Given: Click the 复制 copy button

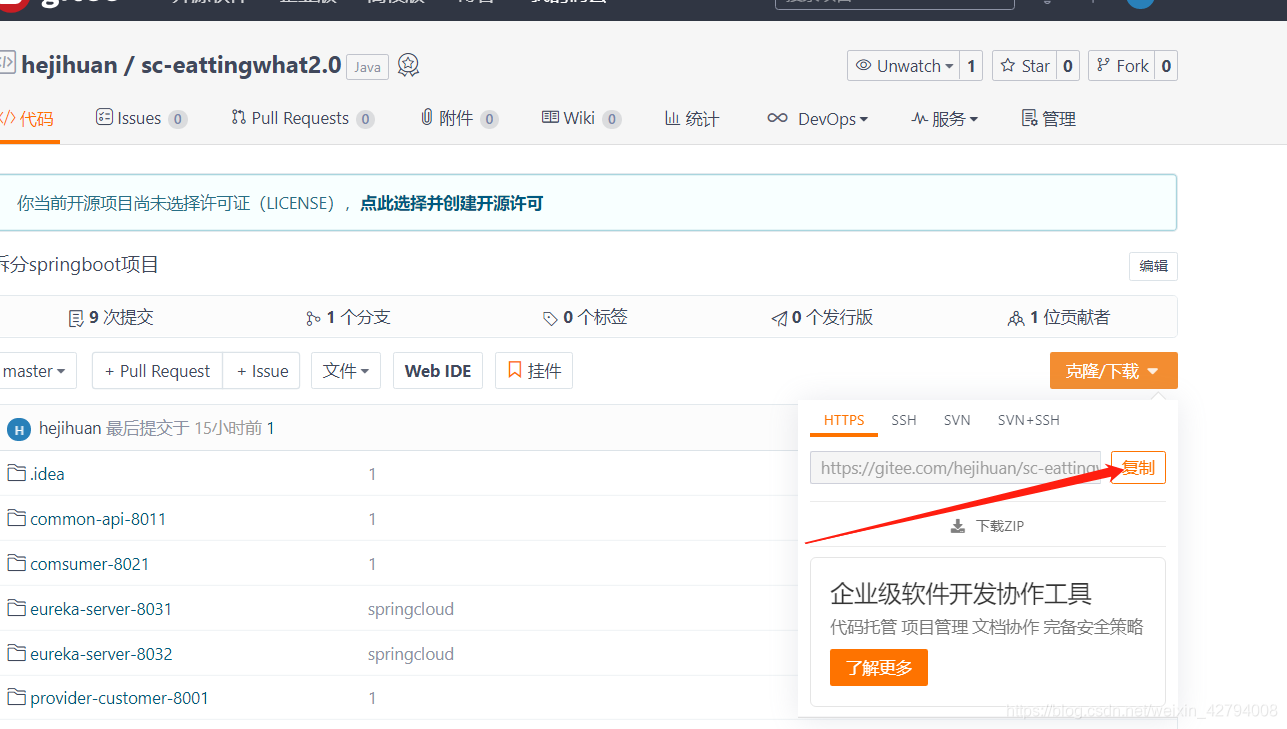Looking at the screenshot, I should coord(1138,467).
